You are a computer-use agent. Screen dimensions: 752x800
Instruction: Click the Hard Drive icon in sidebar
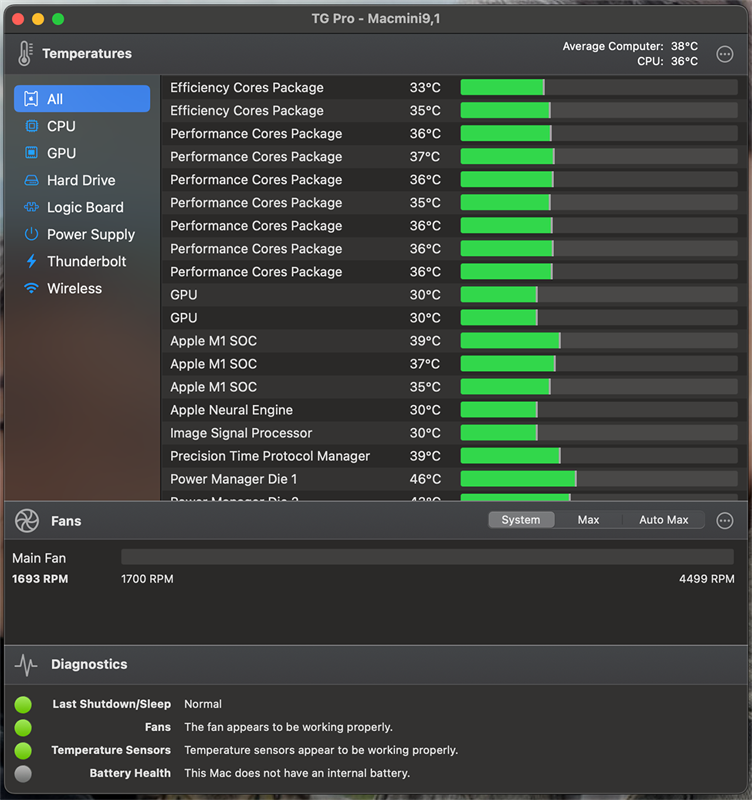[x=31, y=180]
